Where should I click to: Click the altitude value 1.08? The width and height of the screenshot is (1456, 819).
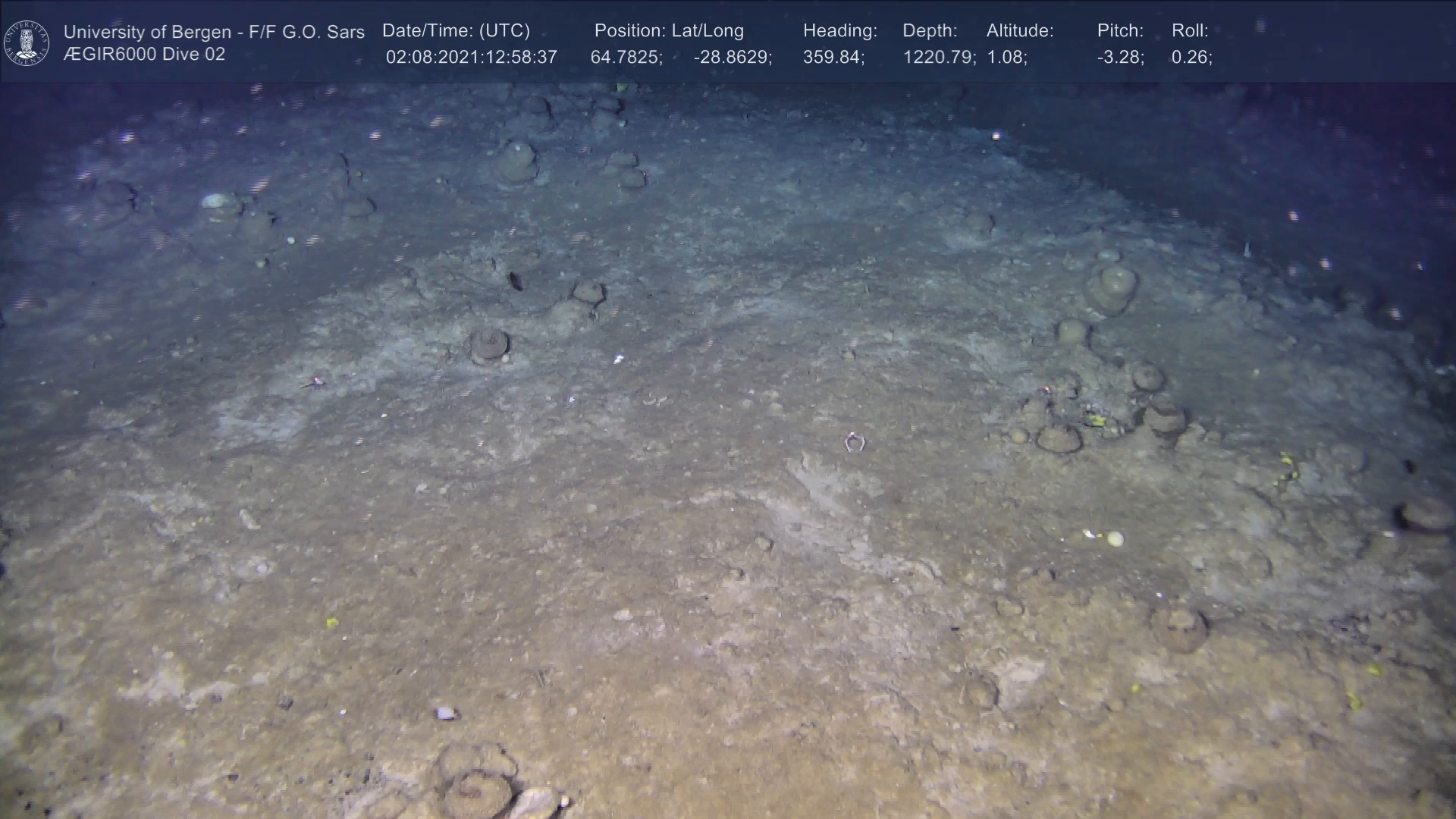(1006, 58)
